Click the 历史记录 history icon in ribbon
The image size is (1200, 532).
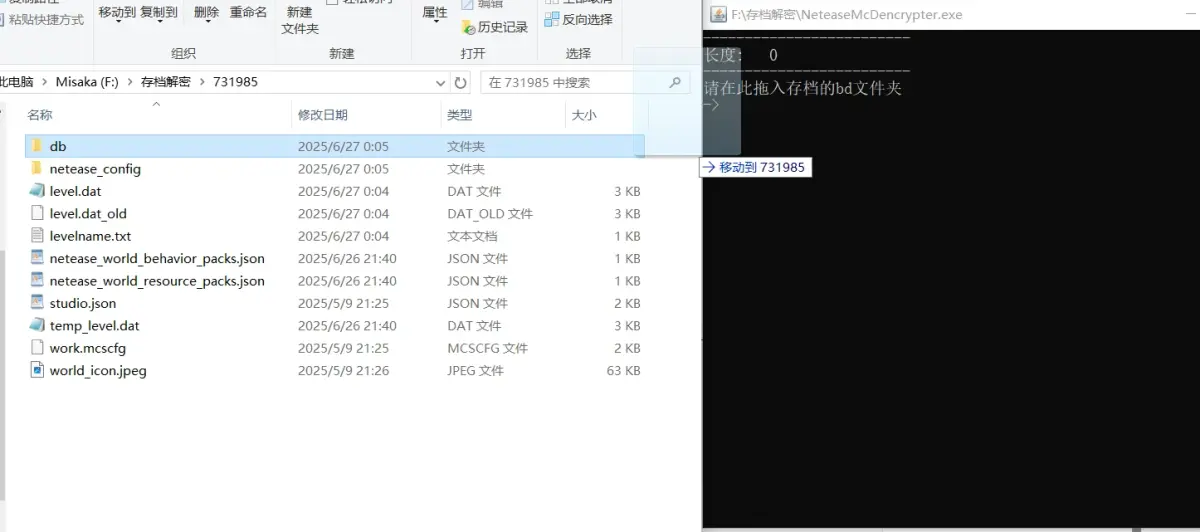tap(467, 27)
